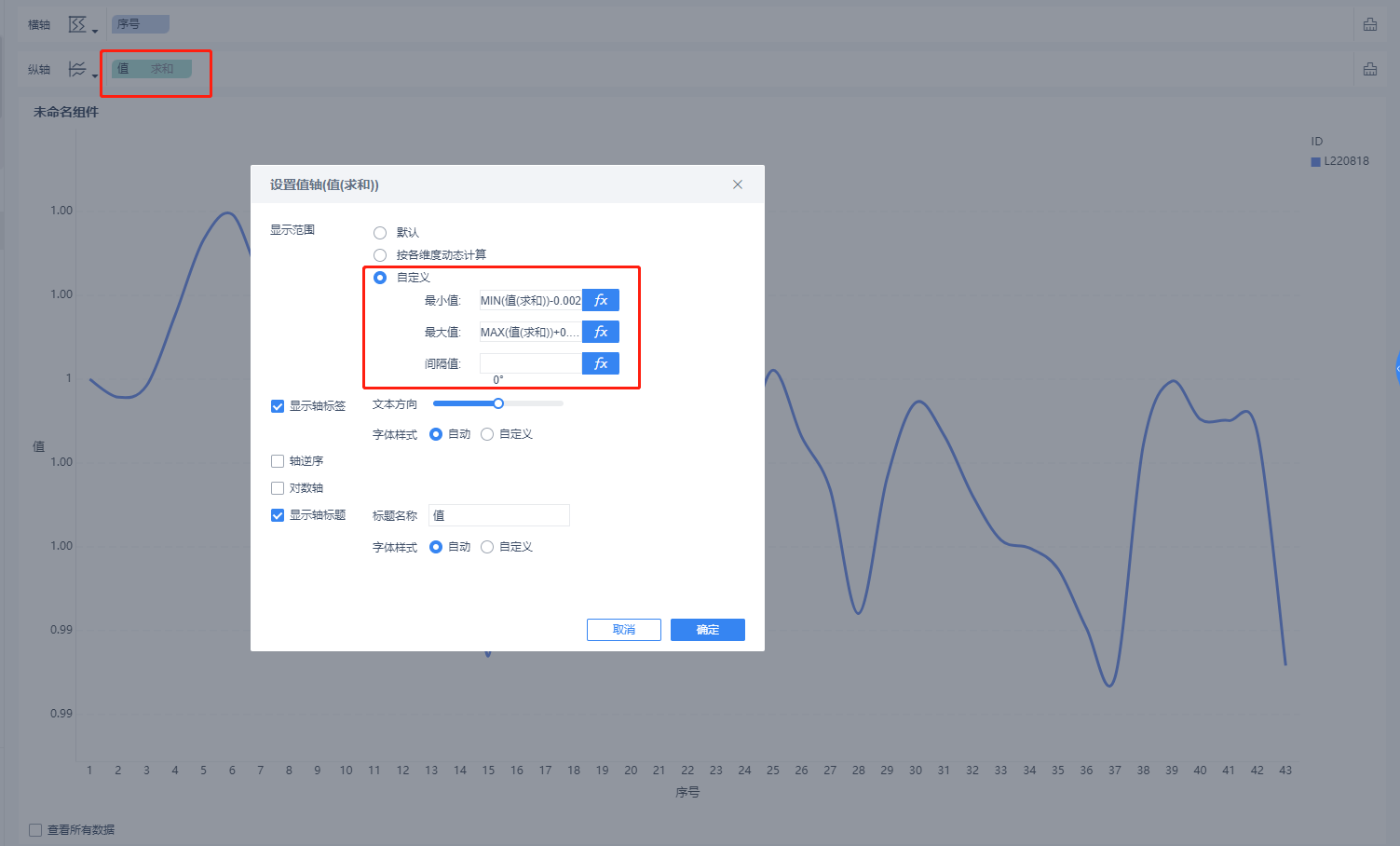1400x846 pixels.
Task: Click the fx button for 最大值
Action: [601, 332]
